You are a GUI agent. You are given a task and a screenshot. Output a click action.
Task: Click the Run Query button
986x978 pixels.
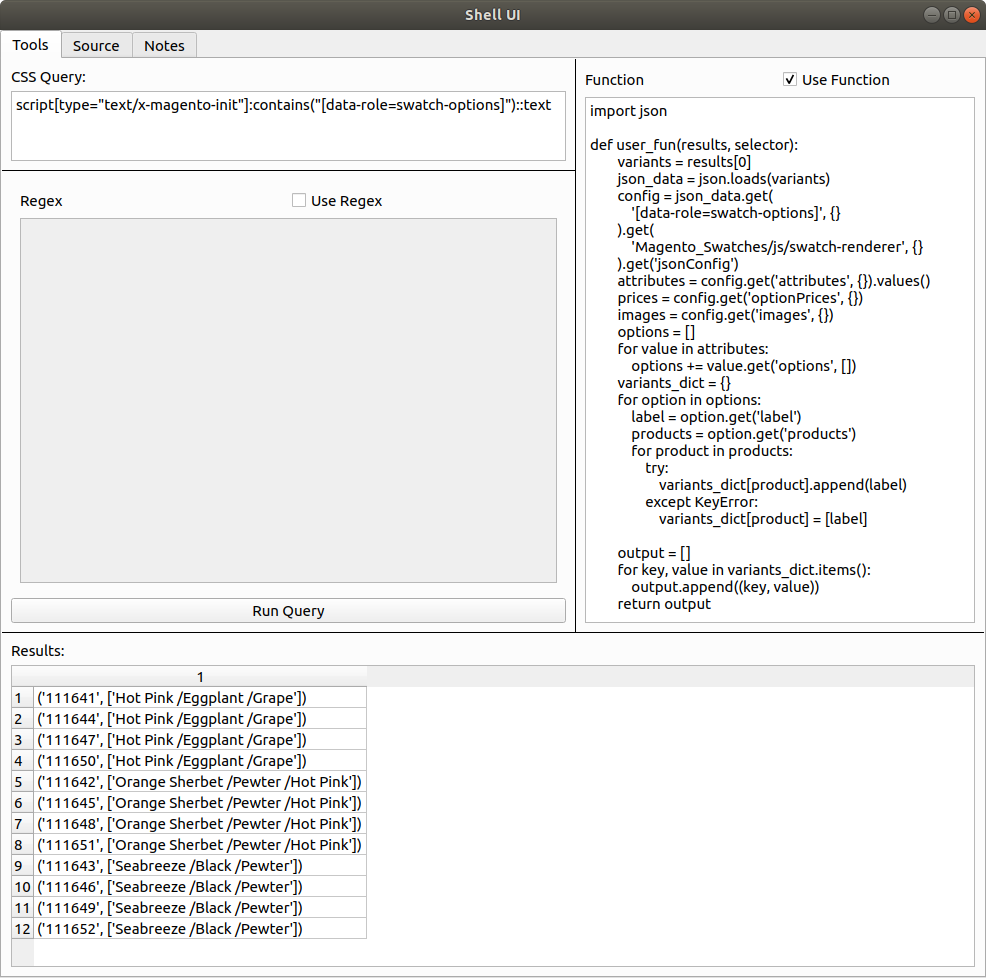pyautogui.click(x=287, y=610)
